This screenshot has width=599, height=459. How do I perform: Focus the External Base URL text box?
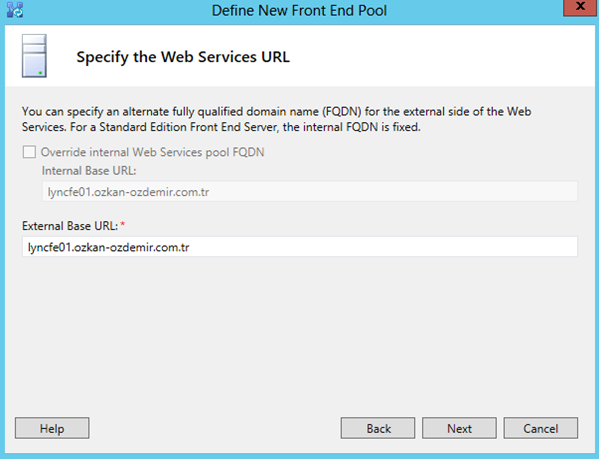coord(300,247)
